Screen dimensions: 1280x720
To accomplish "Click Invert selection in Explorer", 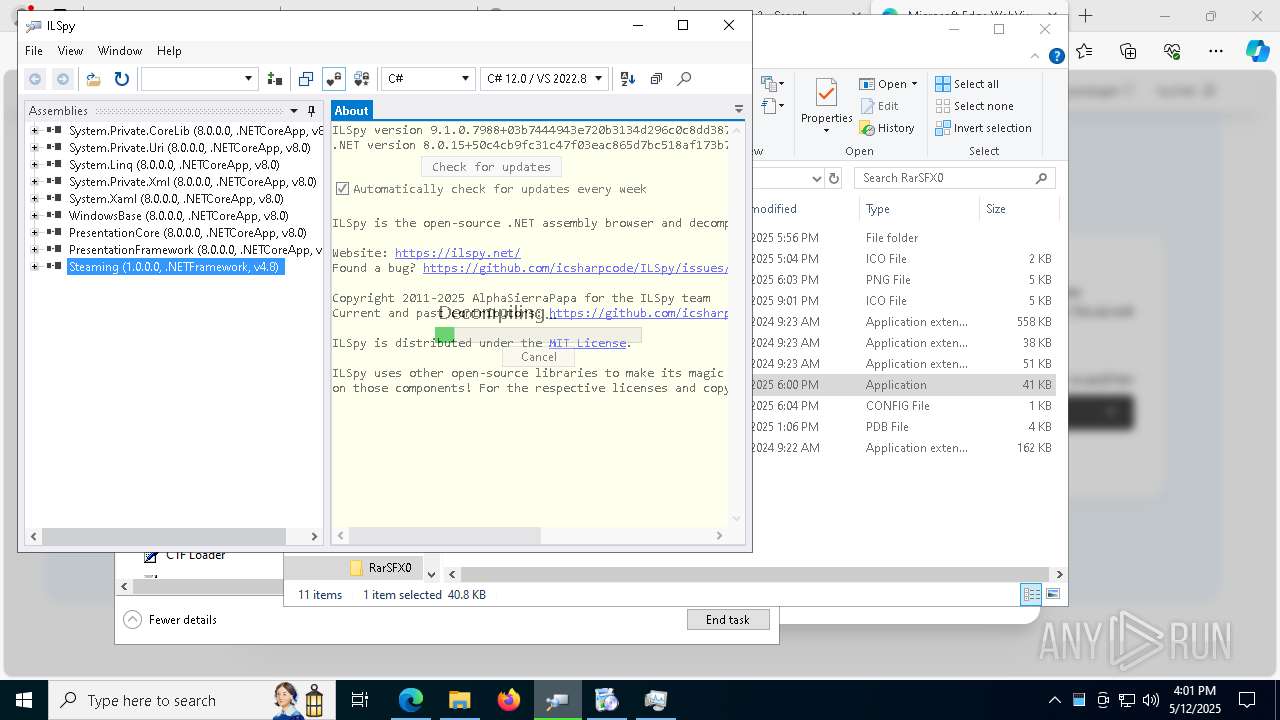I will click(x=984, y=128).
